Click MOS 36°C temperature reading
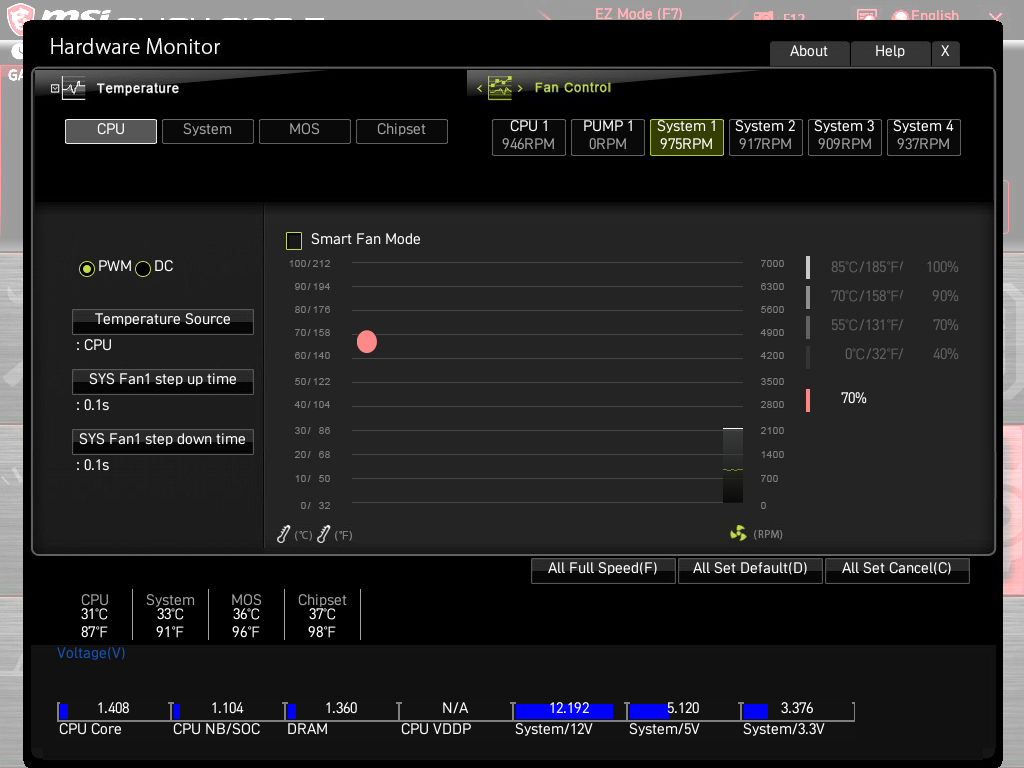 246,615
